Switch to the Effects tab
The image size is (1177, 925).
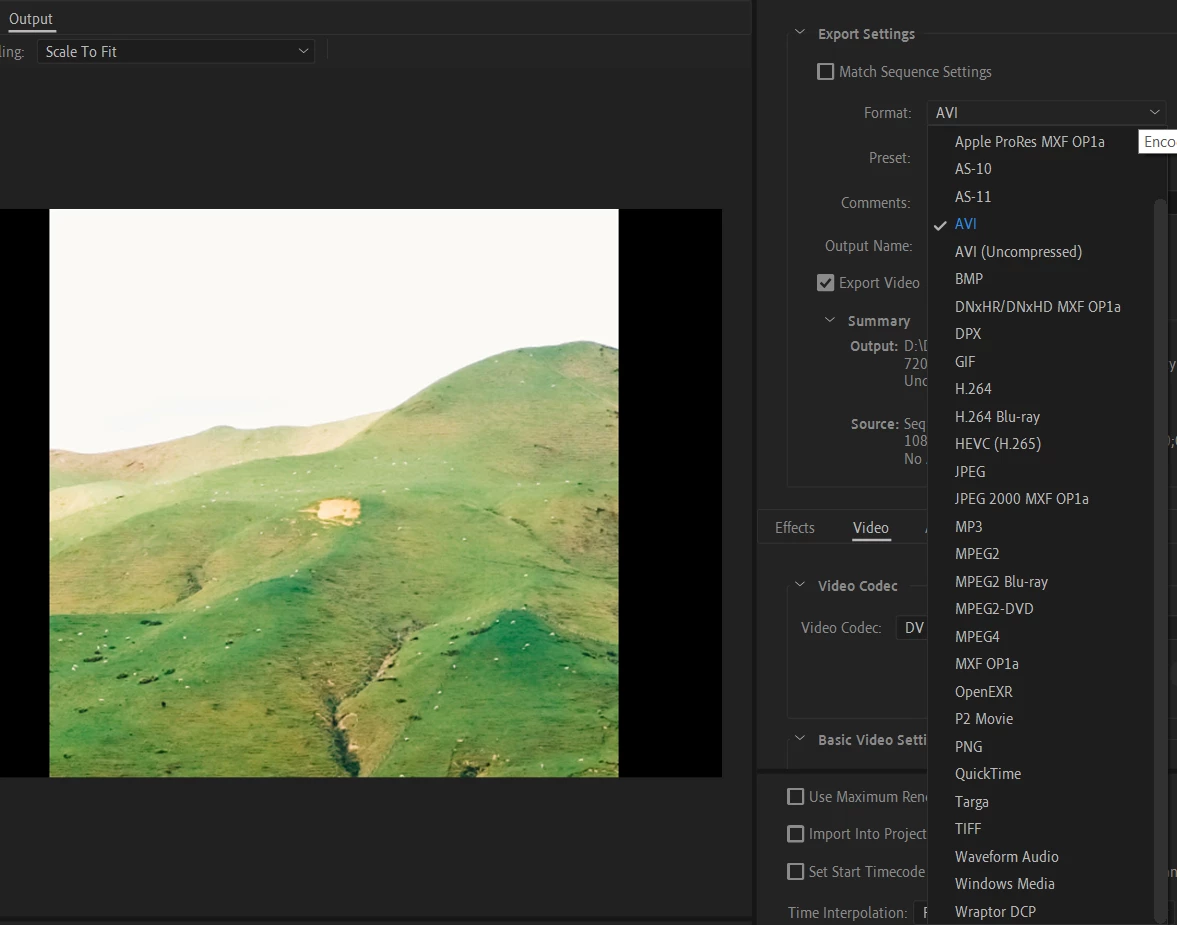(794, 528)
